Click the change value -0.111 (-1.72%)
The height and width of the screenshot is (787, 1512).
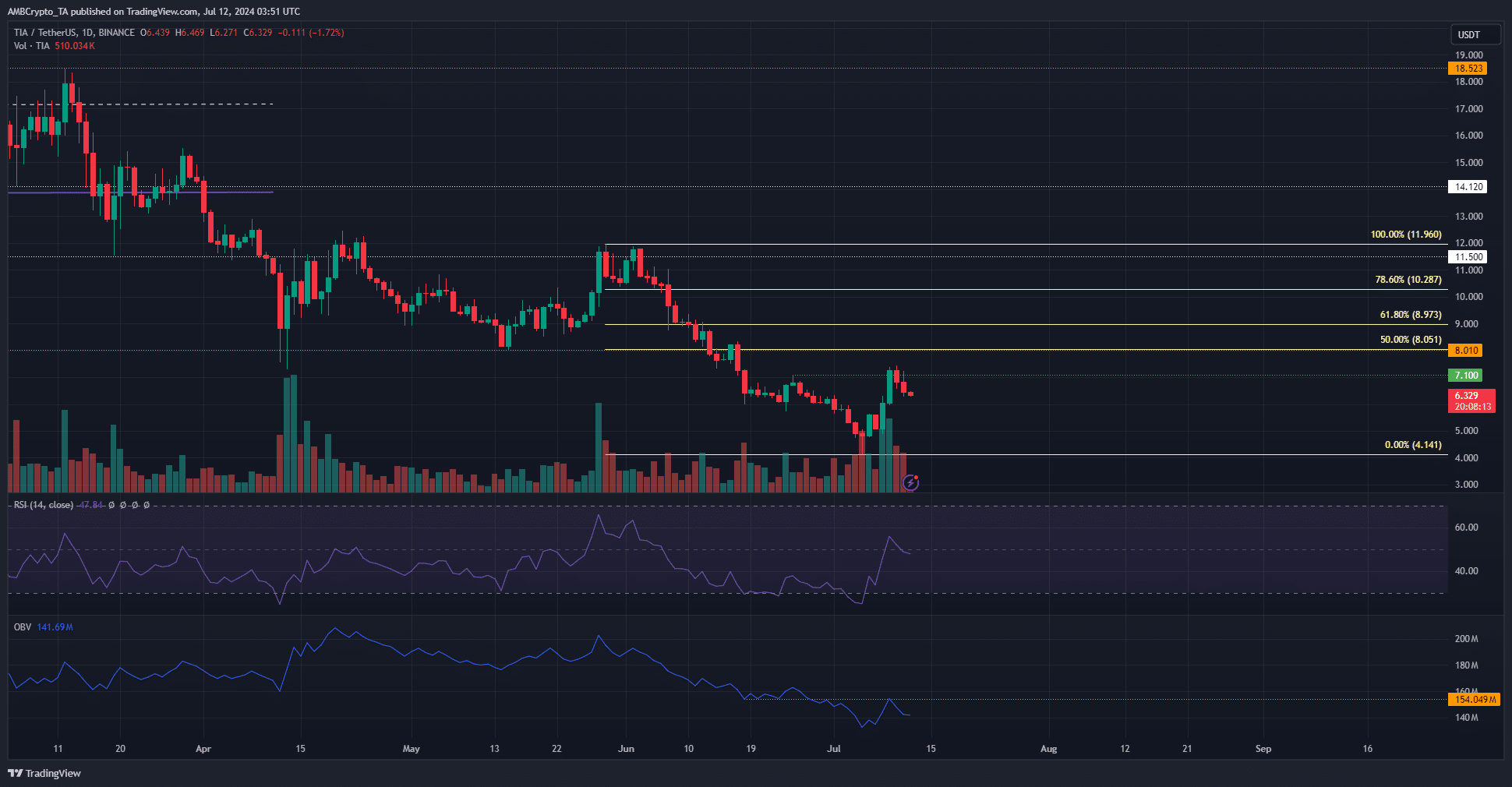coord(312,33)
